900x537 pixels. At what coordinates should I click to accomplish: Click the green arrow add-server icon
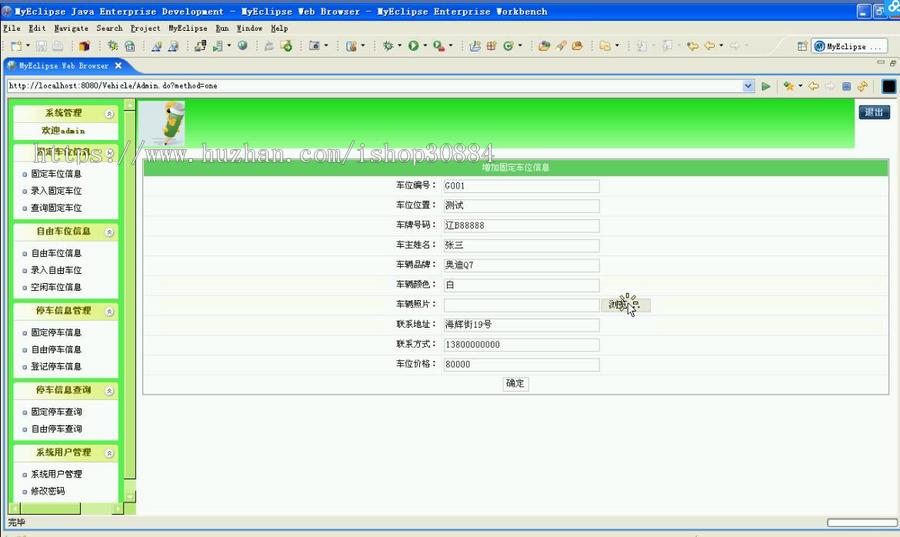coord(286,46)
